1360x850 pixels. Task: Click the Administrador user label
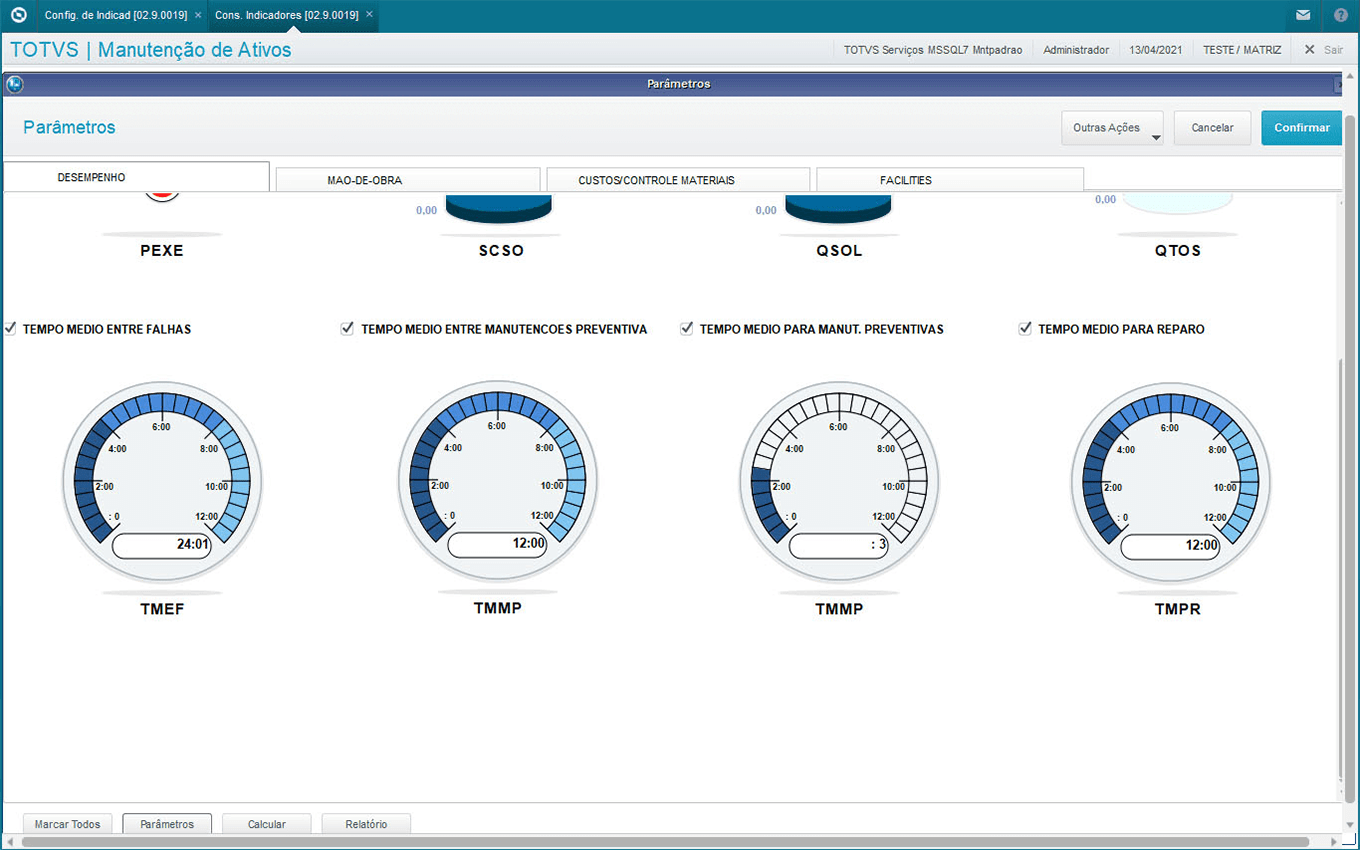(1076, 49)
